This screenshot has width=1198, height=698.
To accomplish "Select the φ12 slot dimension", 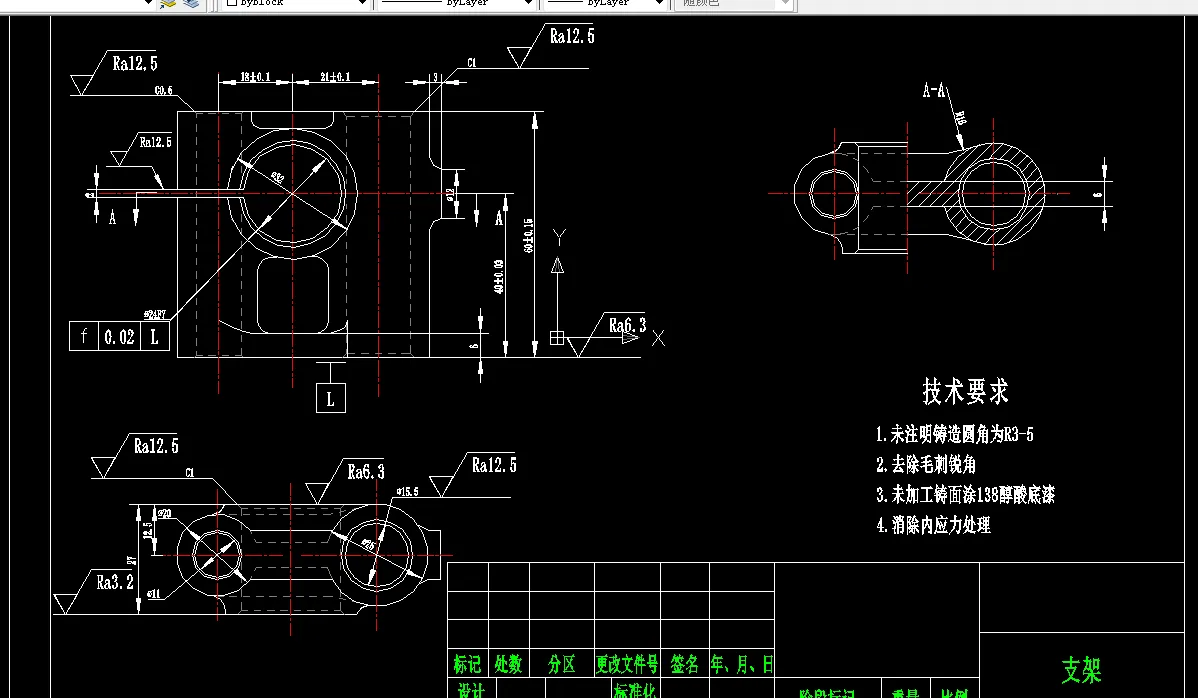I will point(451,195).
